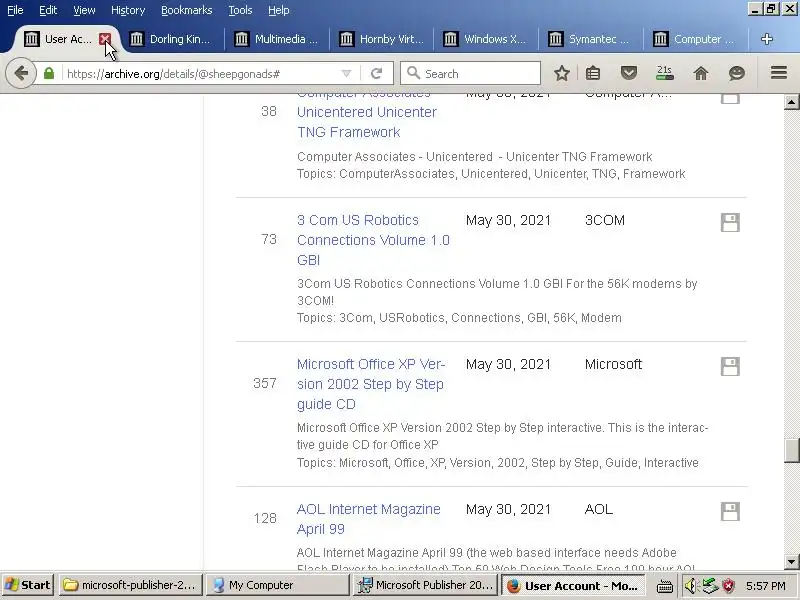Click the green padlock site security icon

point(49,73)
